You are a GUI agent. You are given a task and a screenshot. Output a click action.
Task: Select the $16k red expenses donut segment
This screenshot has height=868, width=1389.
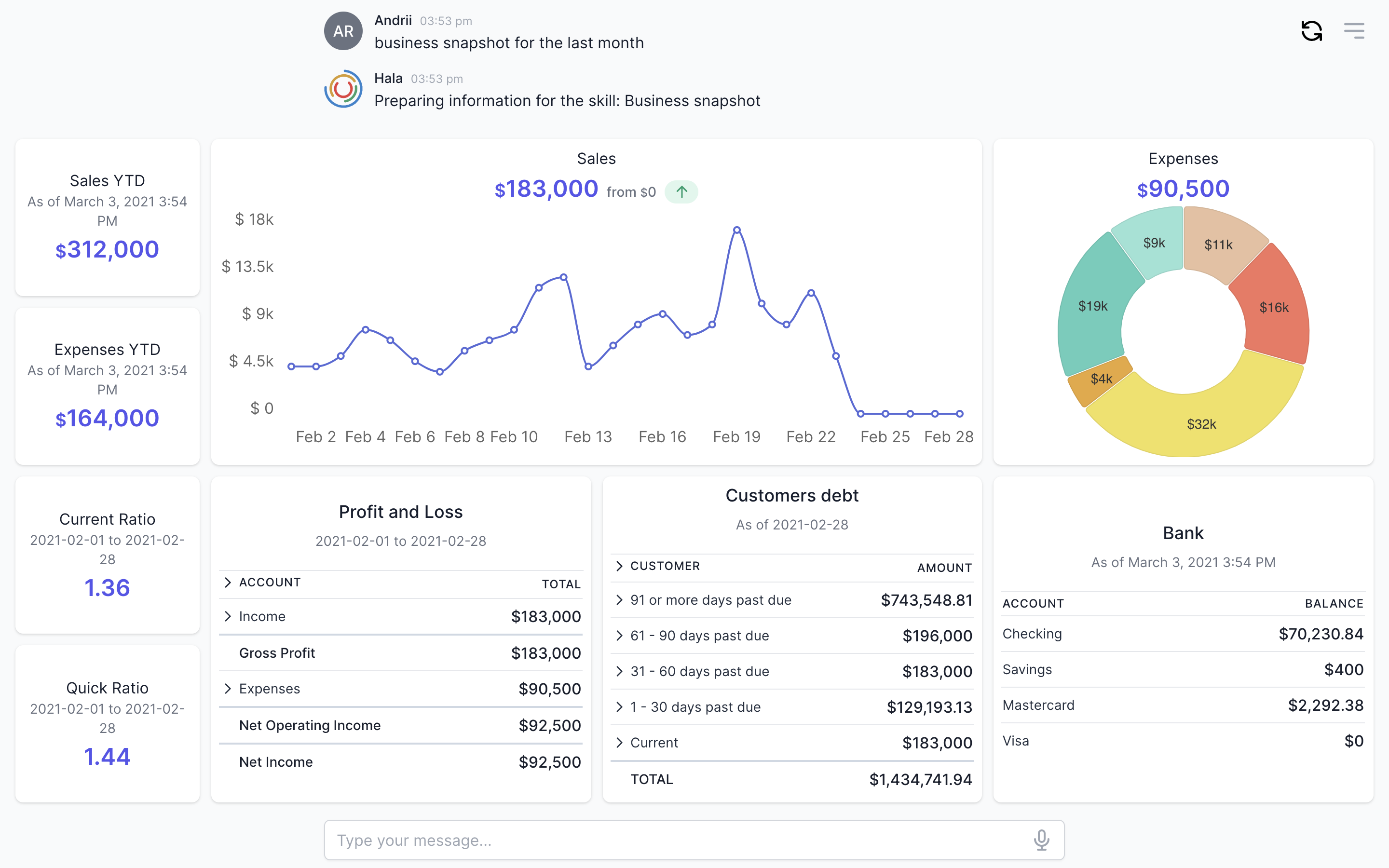point(1274,307)
